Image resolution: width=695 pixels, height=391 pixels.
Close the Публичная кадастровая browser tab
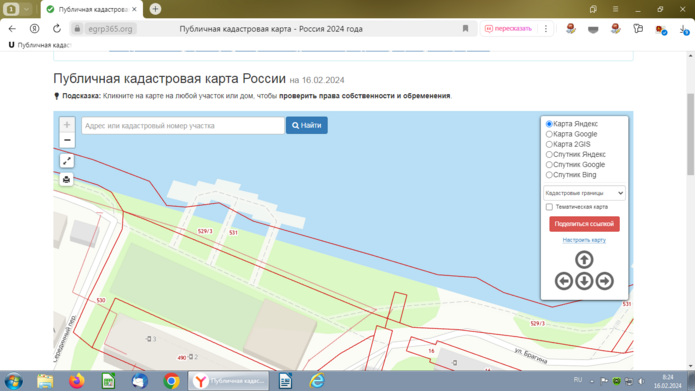tap(134, 9)
